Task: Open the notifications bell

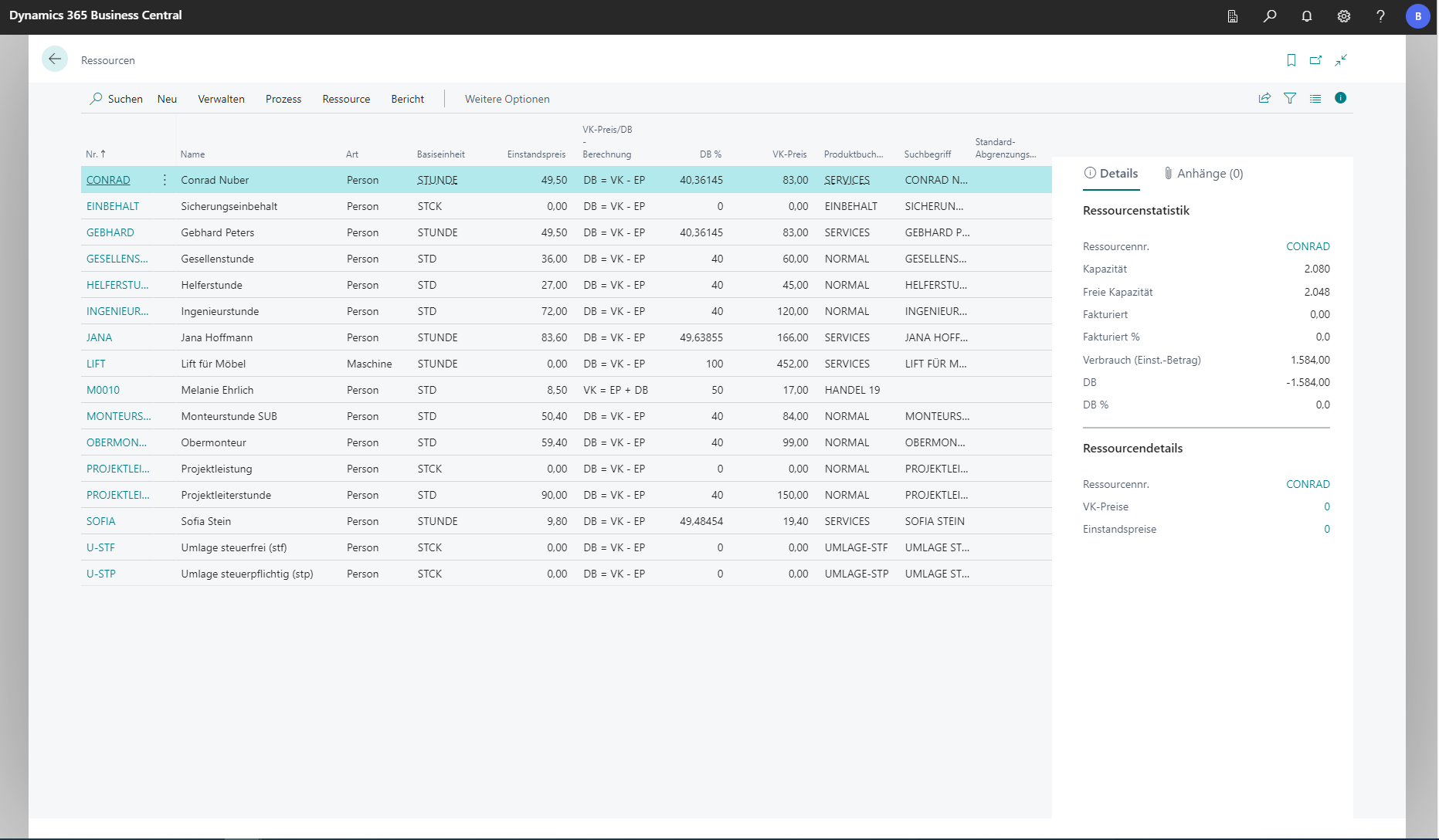Action: coord(1307,16)
